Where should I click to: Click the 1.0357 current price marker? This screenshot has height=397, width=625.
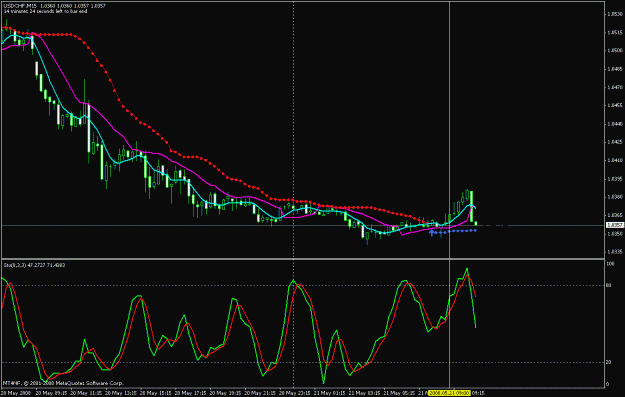615,225
